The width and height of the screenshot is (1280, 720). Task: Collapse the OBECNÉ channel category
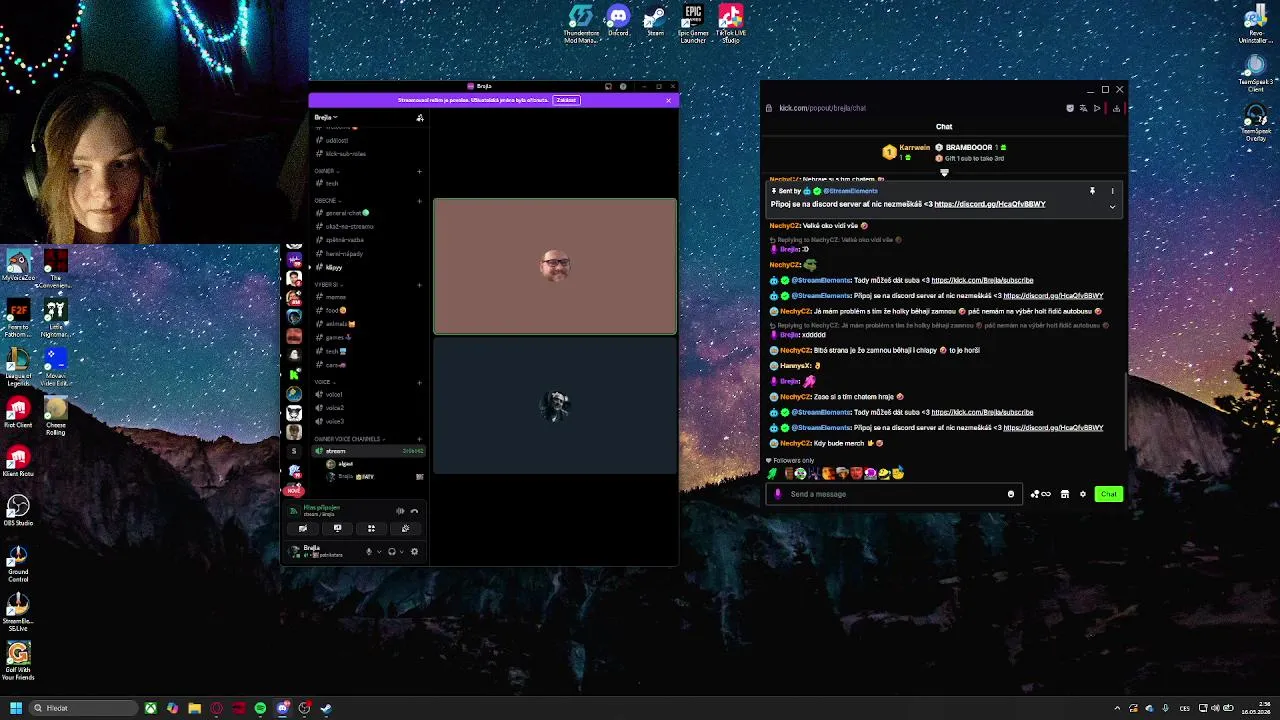tap(328, 201)
